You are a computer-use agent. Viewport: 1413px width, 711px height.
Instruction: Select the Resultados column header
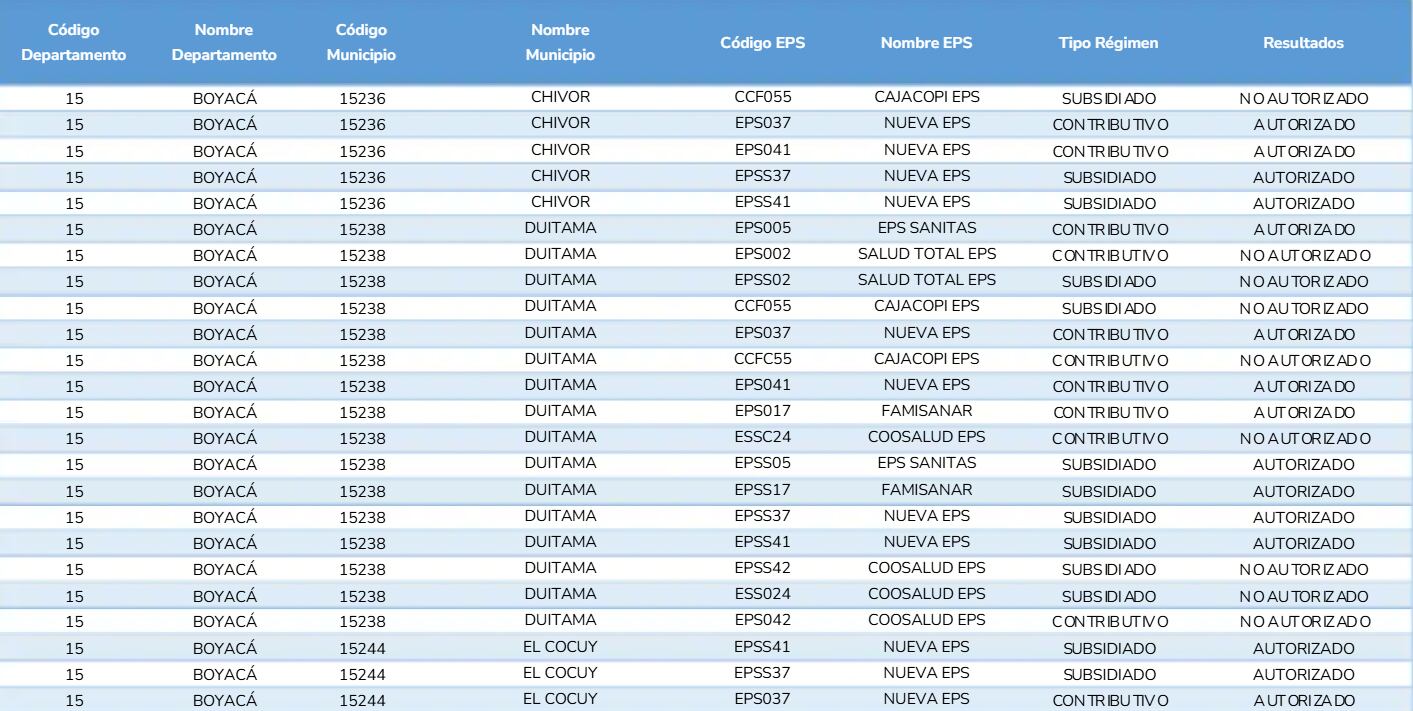click(1303, 43)
